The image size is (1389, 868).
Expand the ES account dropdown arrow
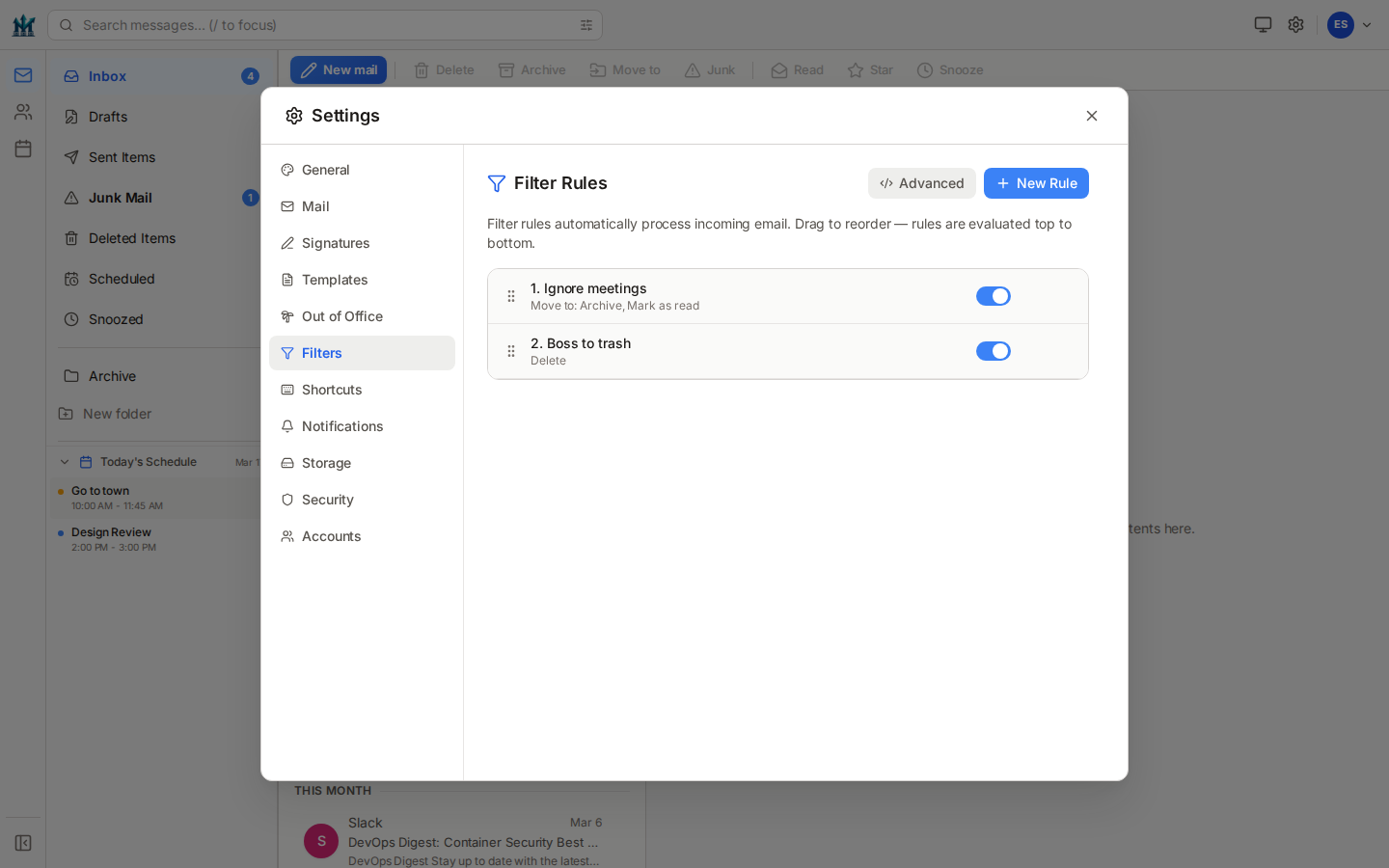(1367, 25)
